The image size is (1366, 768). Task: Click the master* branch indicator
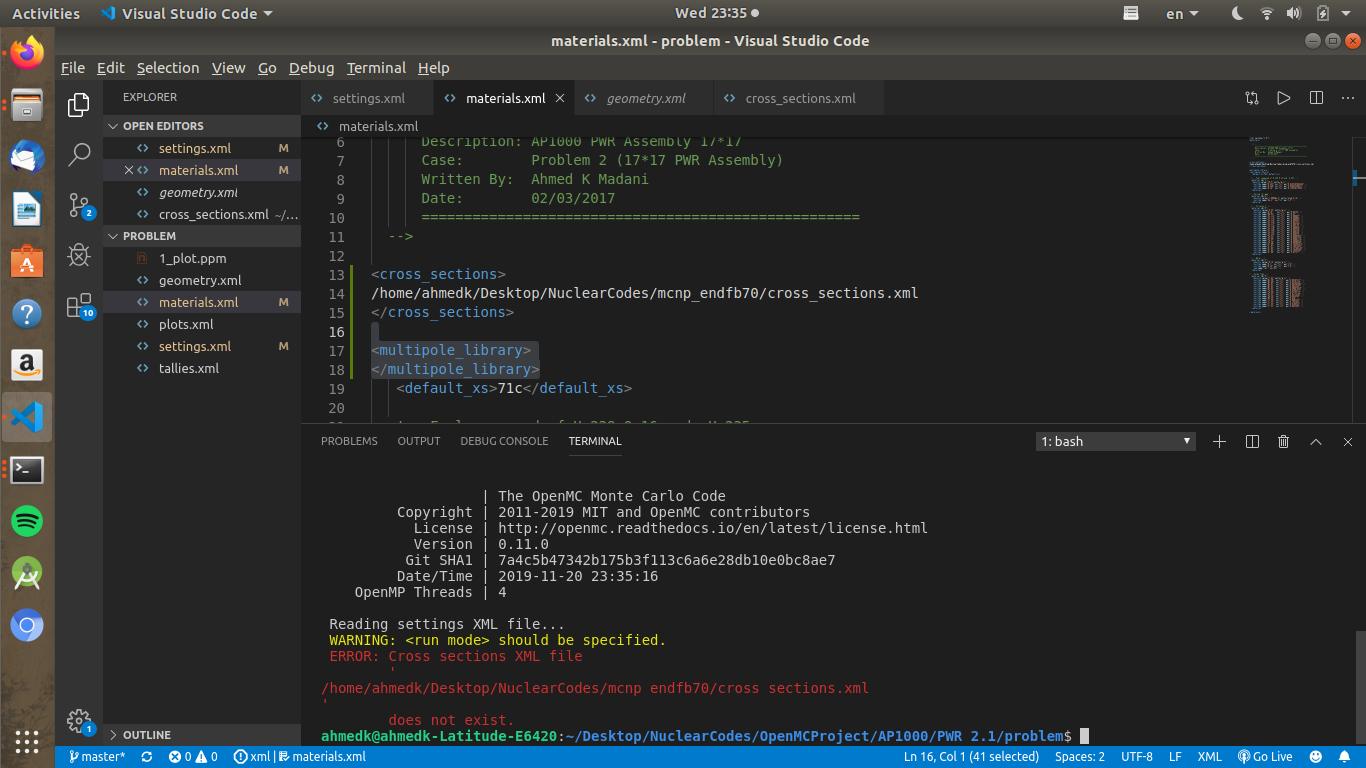[x=97, y=757]
